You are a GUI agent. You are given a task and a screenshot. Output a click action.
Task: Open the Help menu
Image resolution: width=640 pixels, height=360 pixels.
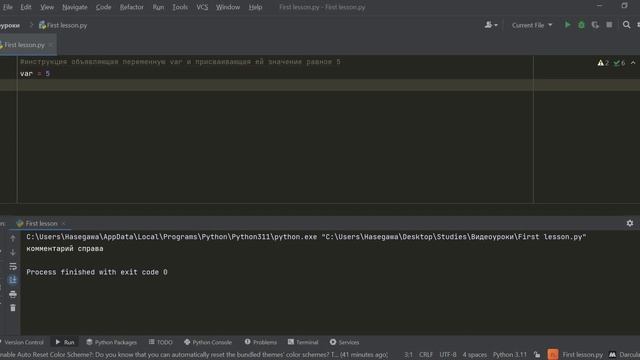(x=255, y=7)
